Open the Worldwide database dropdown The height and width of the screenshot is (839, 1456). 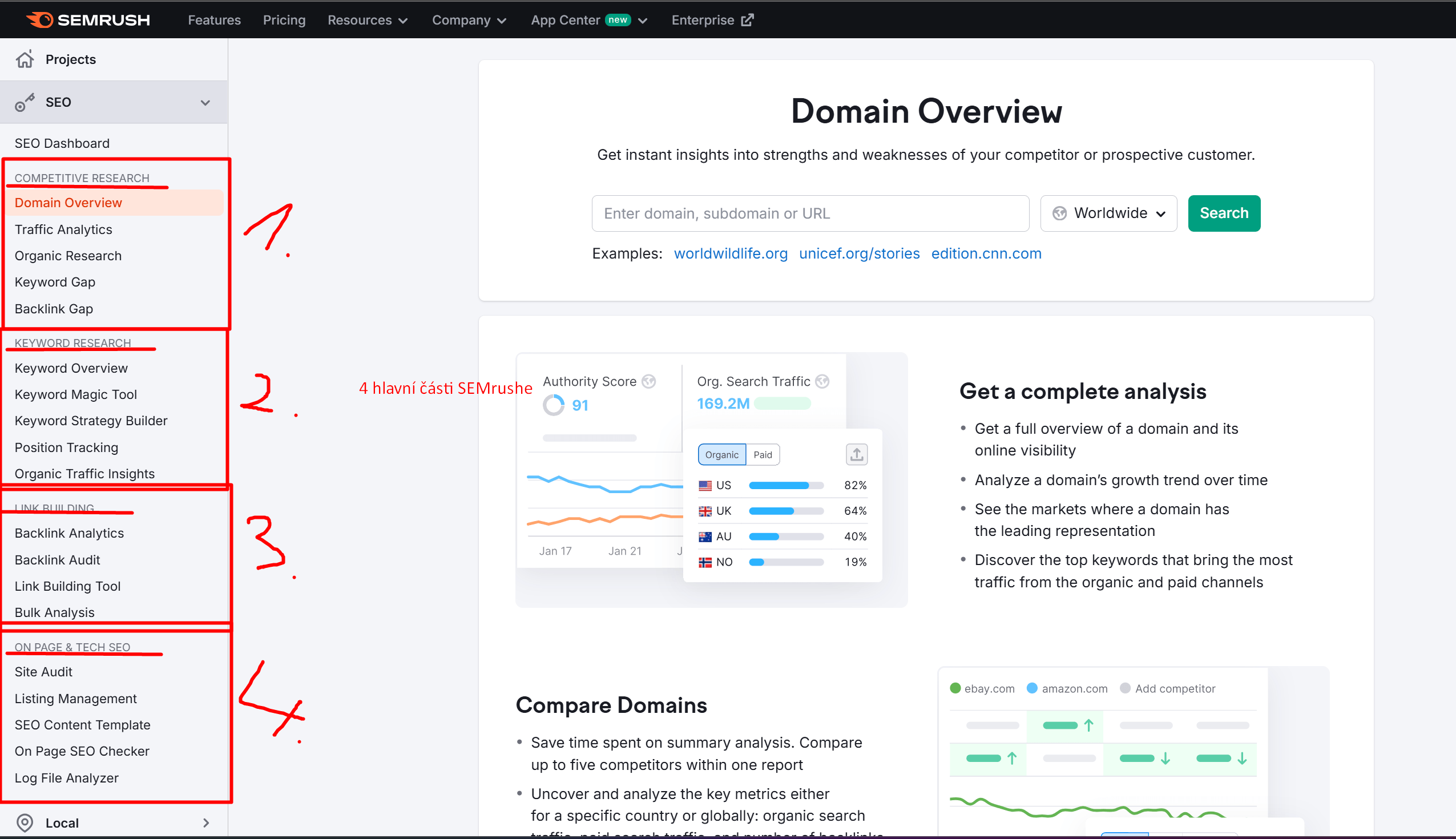(1108, 213)
